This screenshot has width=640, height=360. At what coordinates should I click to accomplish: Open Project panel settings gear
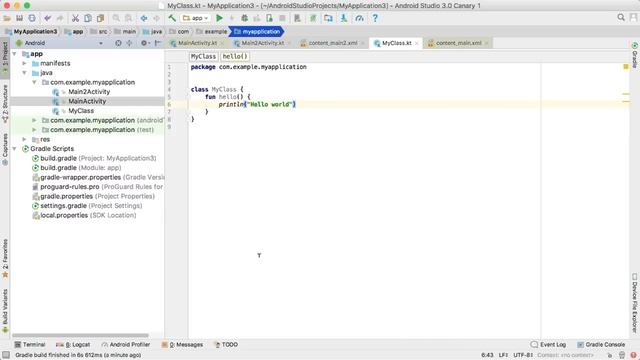point(144,43)
